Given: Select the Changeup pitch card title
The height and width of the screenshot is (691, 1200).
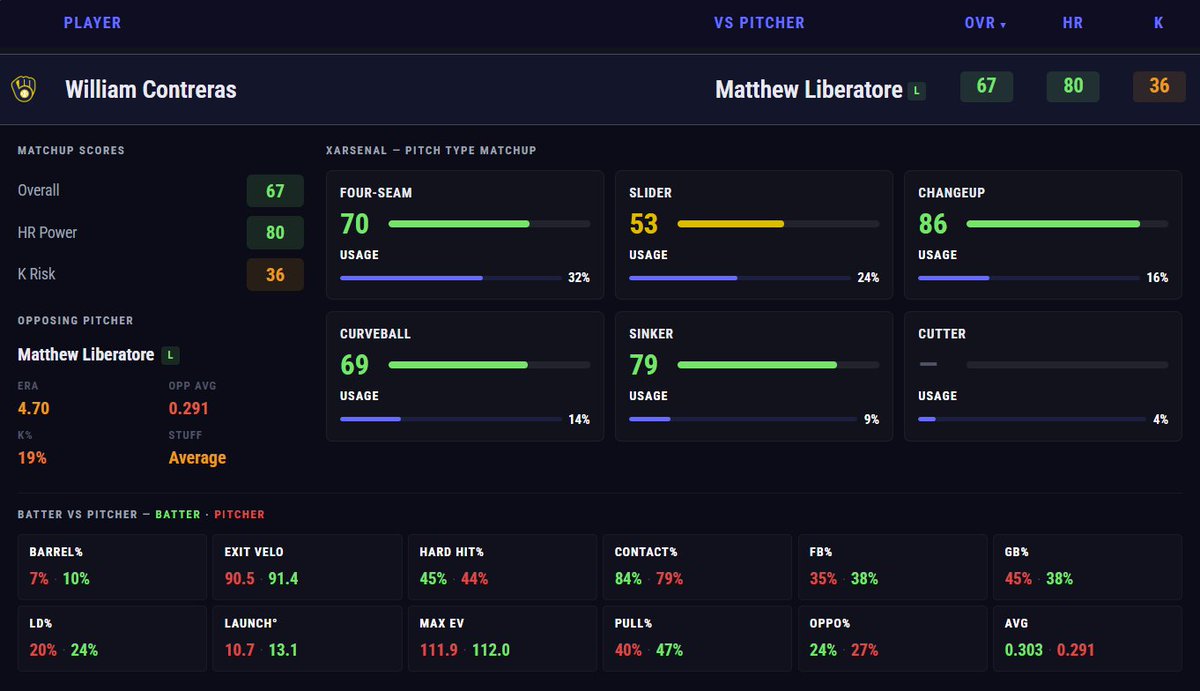Looking at the screenshot, I should (x=952, y=193).
